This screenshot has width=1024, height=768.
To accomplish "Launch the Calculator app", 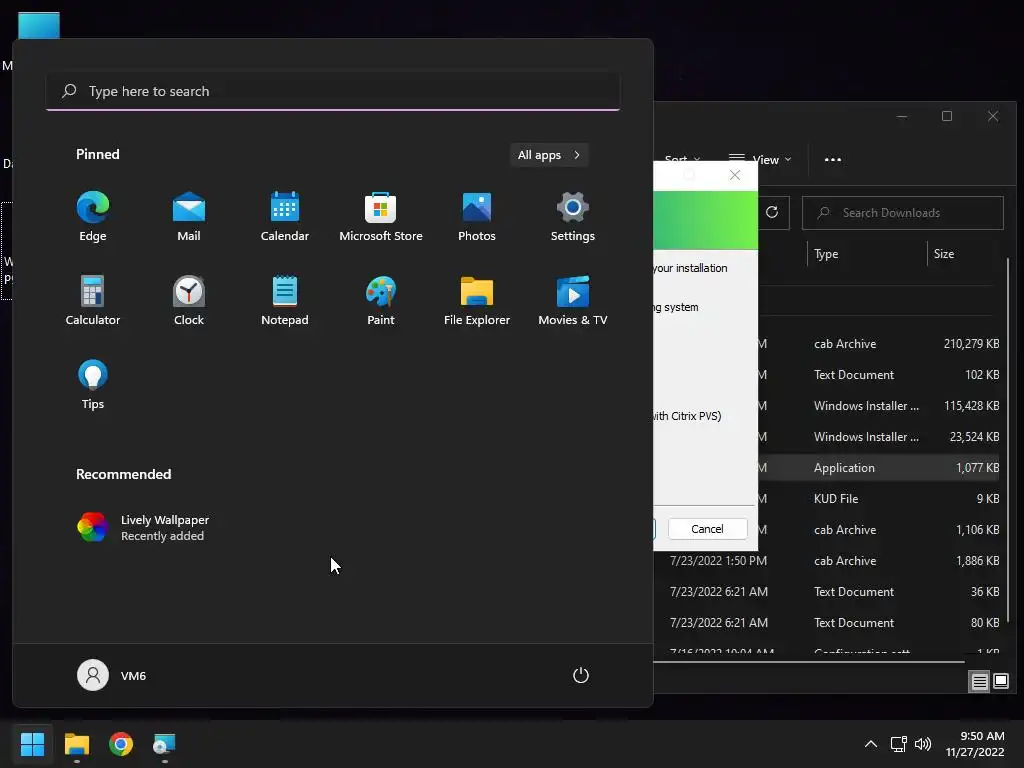I will (x=93, y=300).
